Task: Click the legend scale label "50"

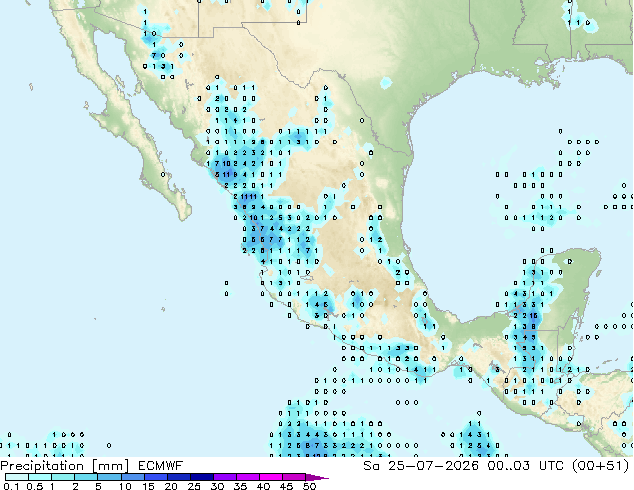Action: click(x=309, y=486)
